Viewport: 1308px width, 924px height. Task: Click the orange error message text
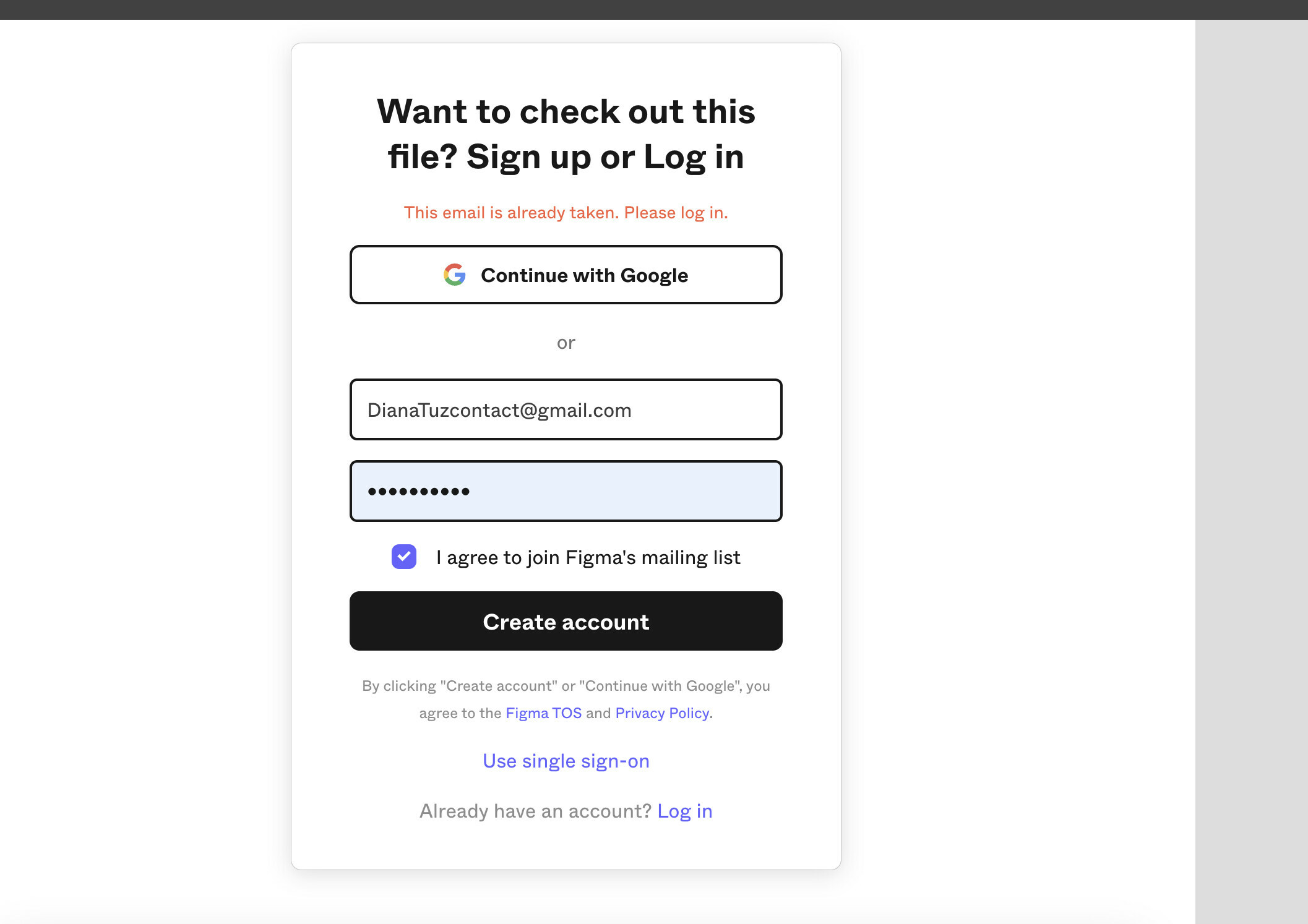(566, 212)
